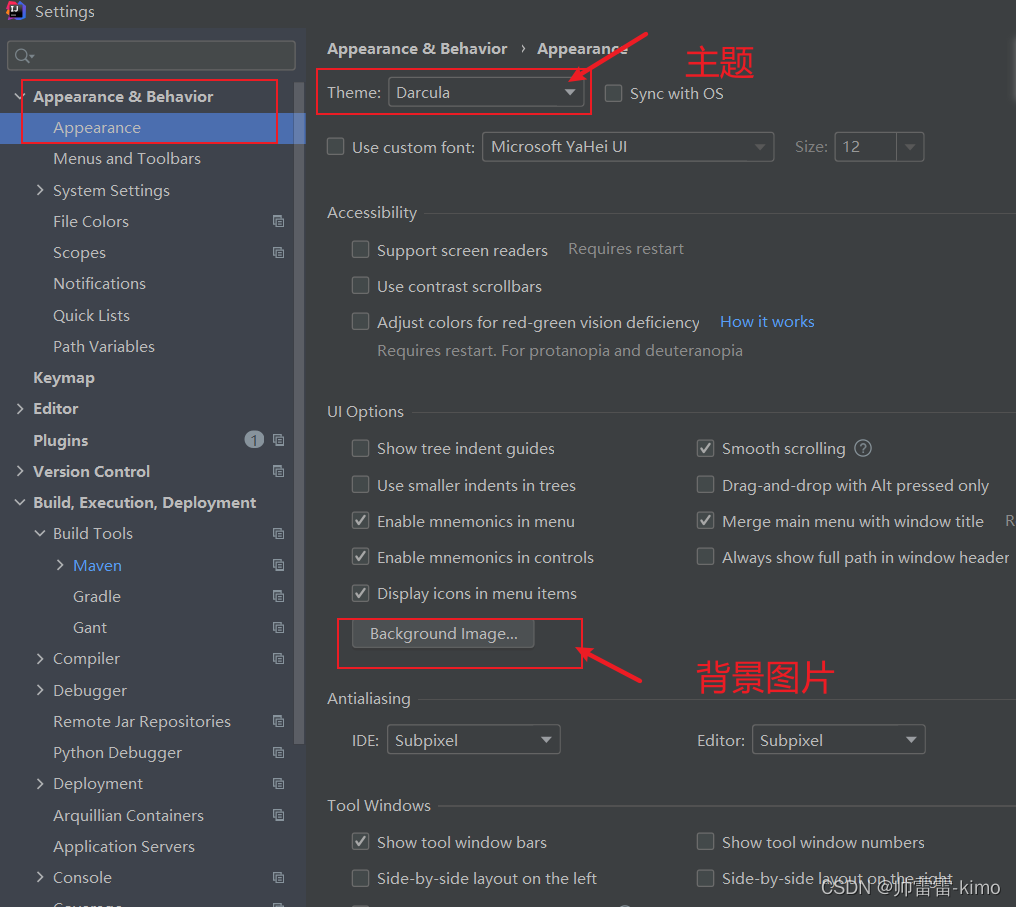Open Path Variables settings page
The image size is (1016, 907).
(104, 347)
